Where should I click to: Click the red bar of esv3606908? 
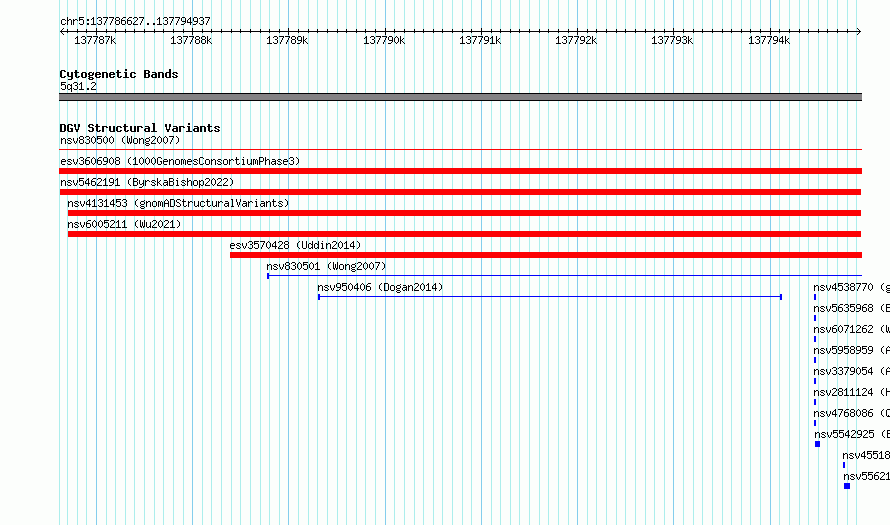[x=460, y=171]
